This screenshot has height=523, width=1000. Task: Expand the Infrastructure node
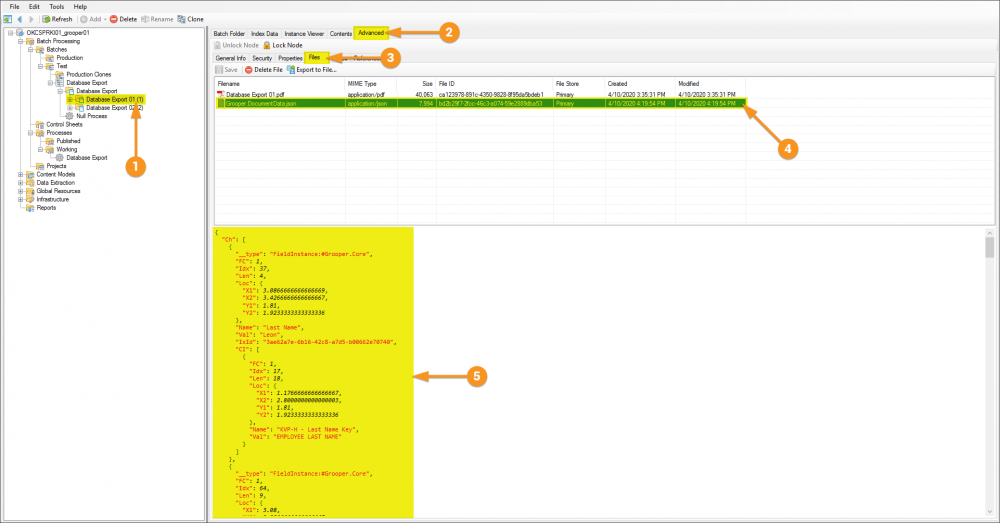[x=20, y=199]
